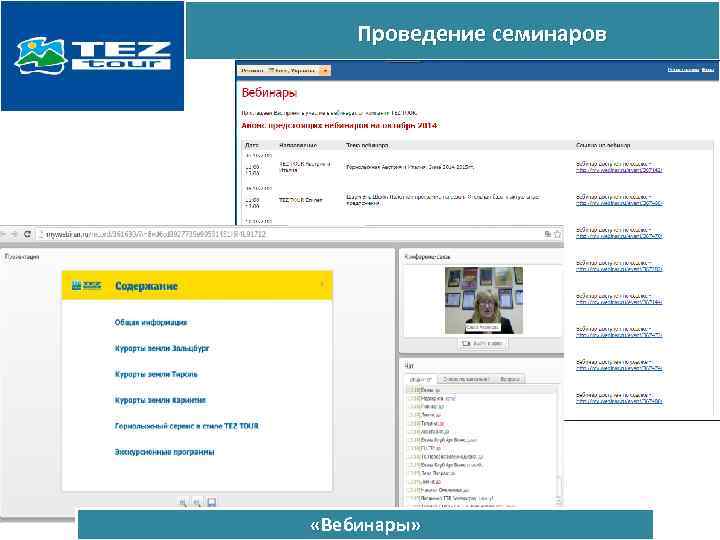The height and width of the screenshot is (540, 720).
Task: Click the browser back arrow
Action: 4,234
